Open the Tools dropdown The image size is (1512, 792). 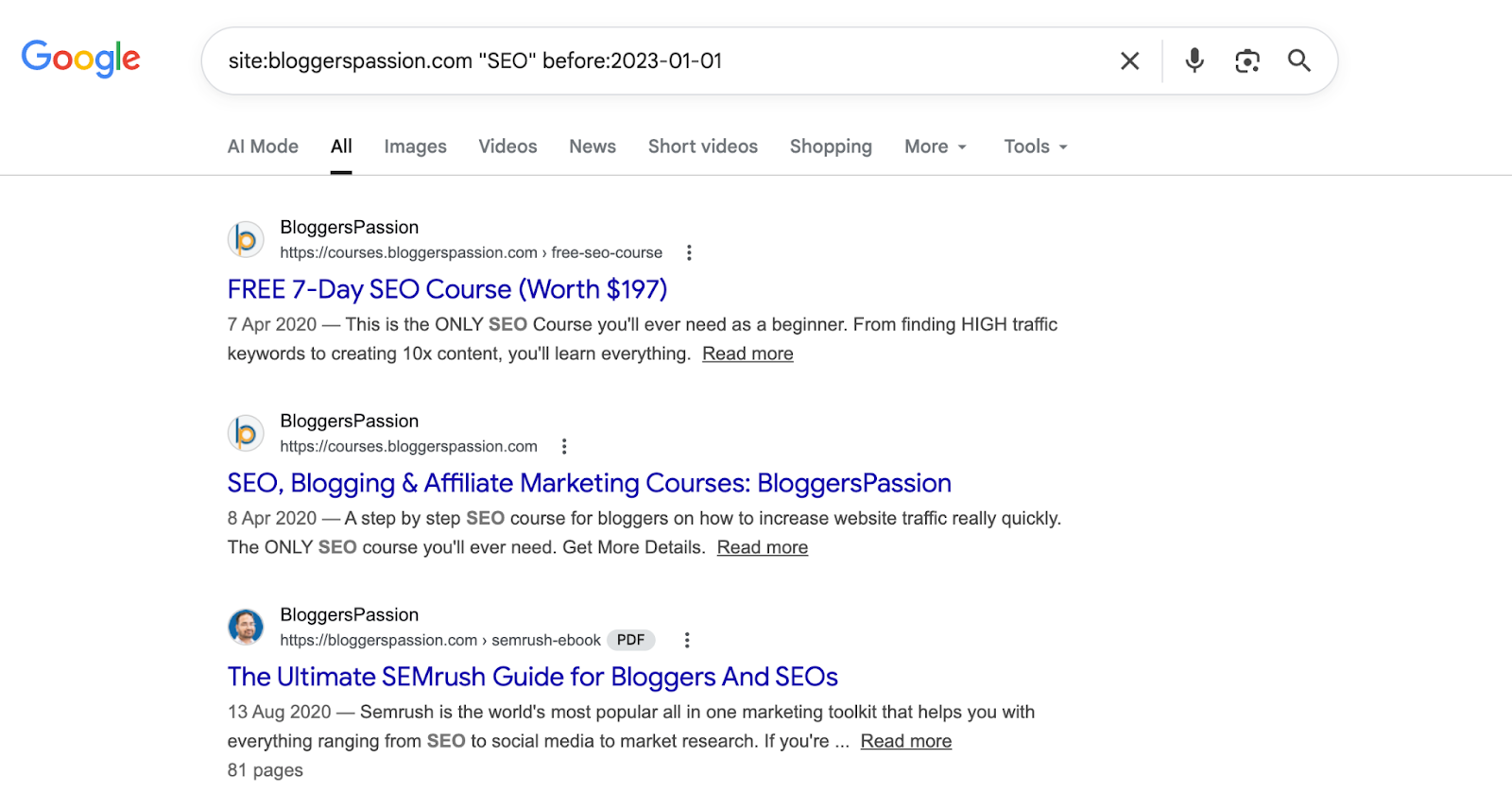[1035, 146]
